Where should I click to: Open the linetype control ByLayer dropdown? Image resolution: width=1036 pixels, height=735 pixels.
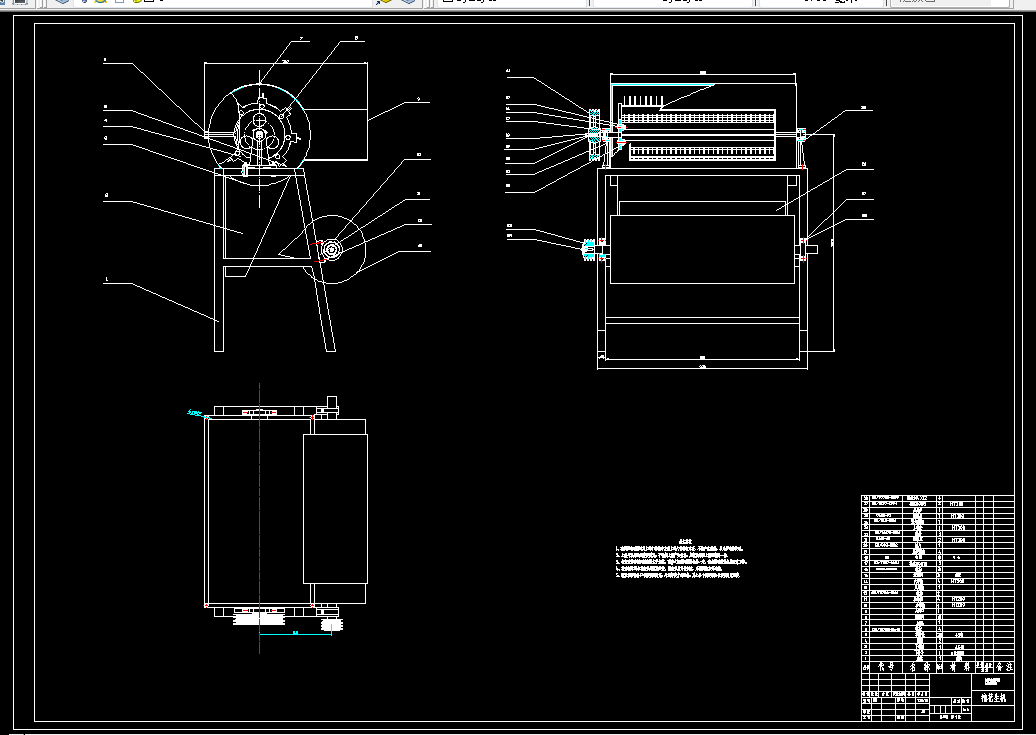672,1
